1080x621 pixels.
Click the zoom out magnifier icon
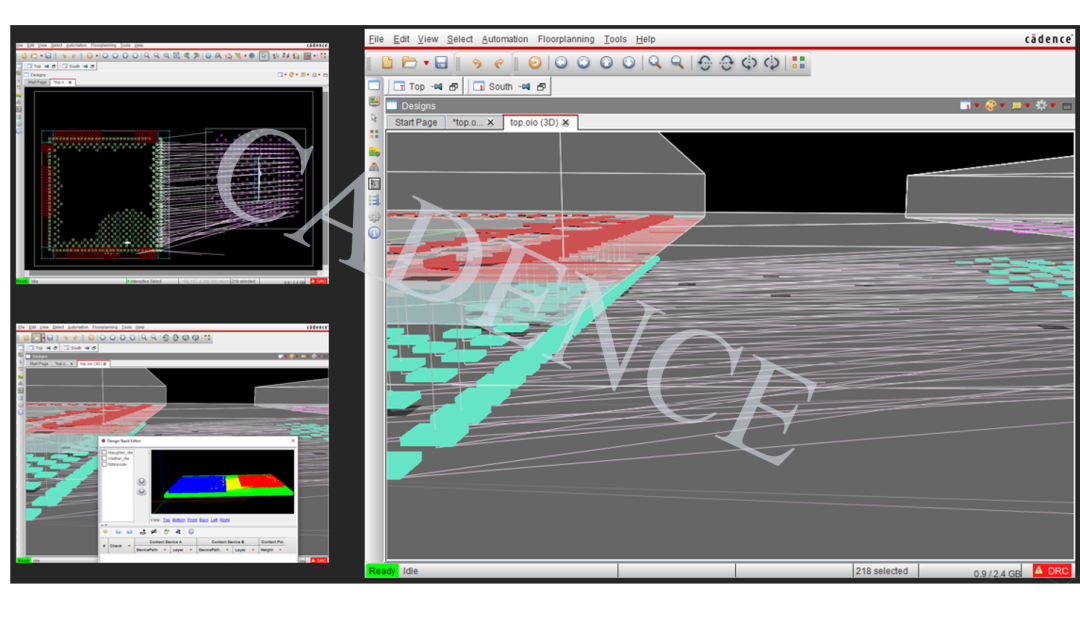point(678,63)
